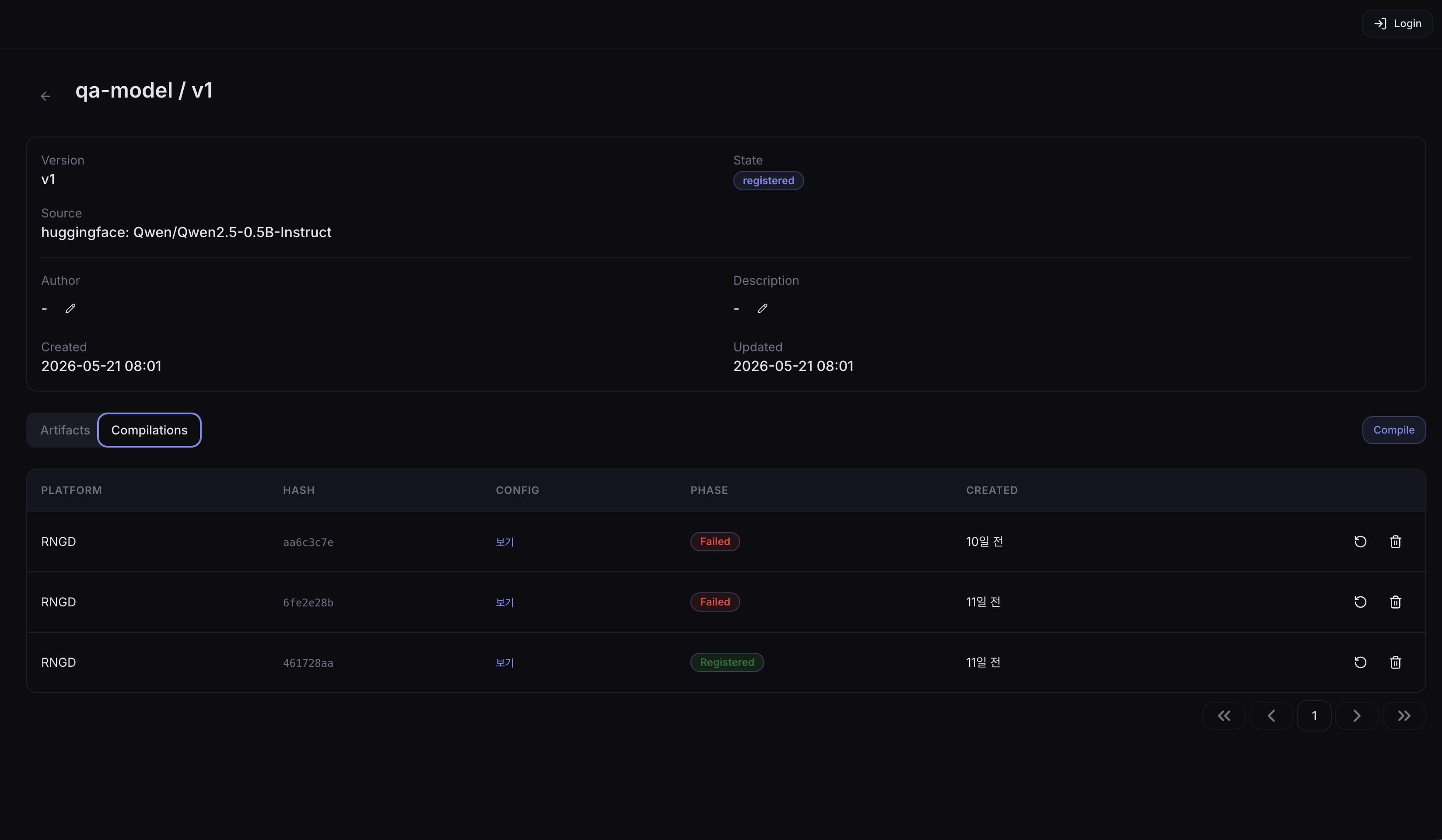The width and height of the screenshot is (1442, 840).
Task: Open the 보기 config link for 6fe2e28b
Action: click(x=505, y=602)
